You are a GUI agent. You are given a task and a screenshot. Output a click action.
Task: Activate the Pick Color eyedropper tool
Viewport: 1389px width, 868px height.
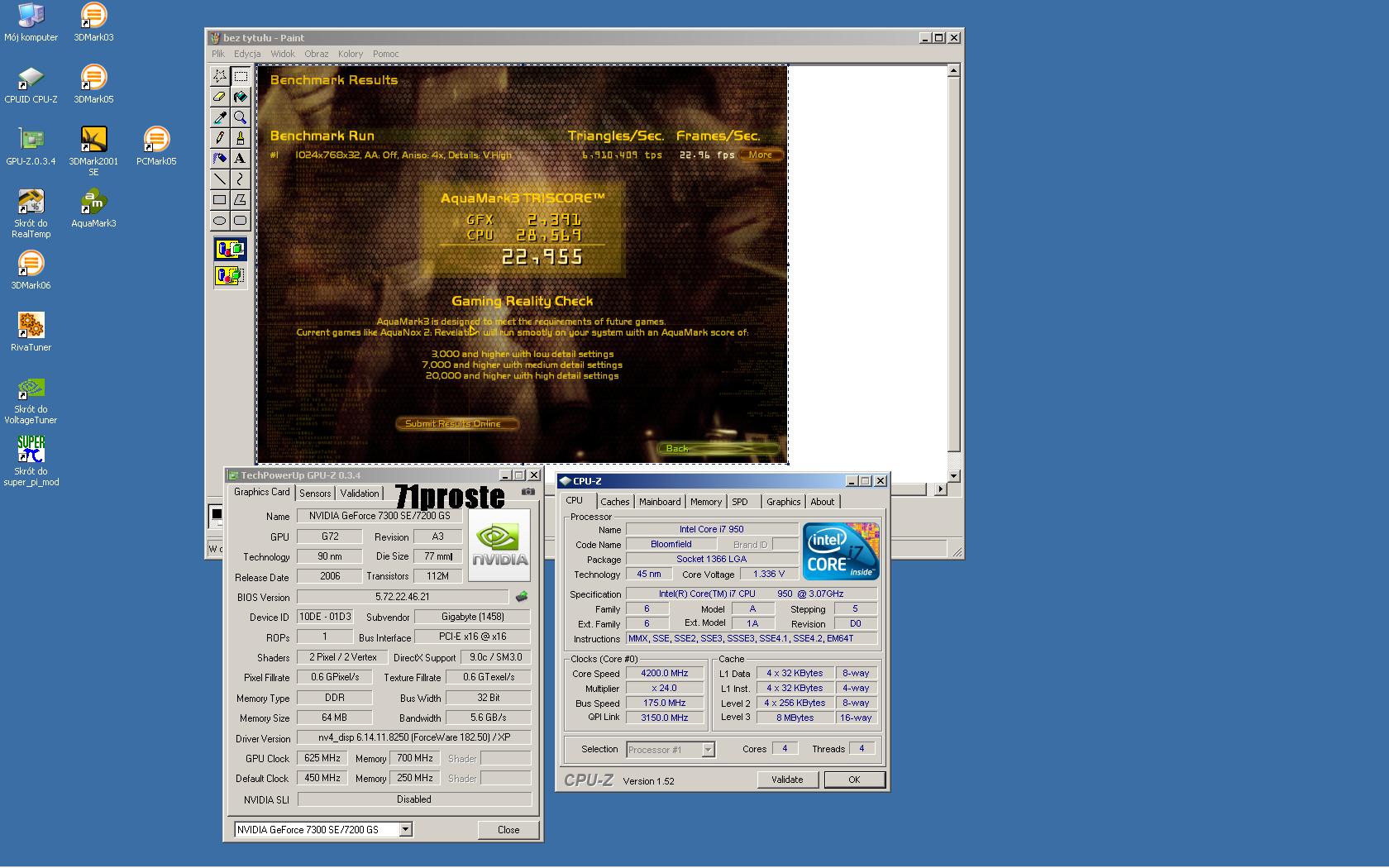coord(219,117)
